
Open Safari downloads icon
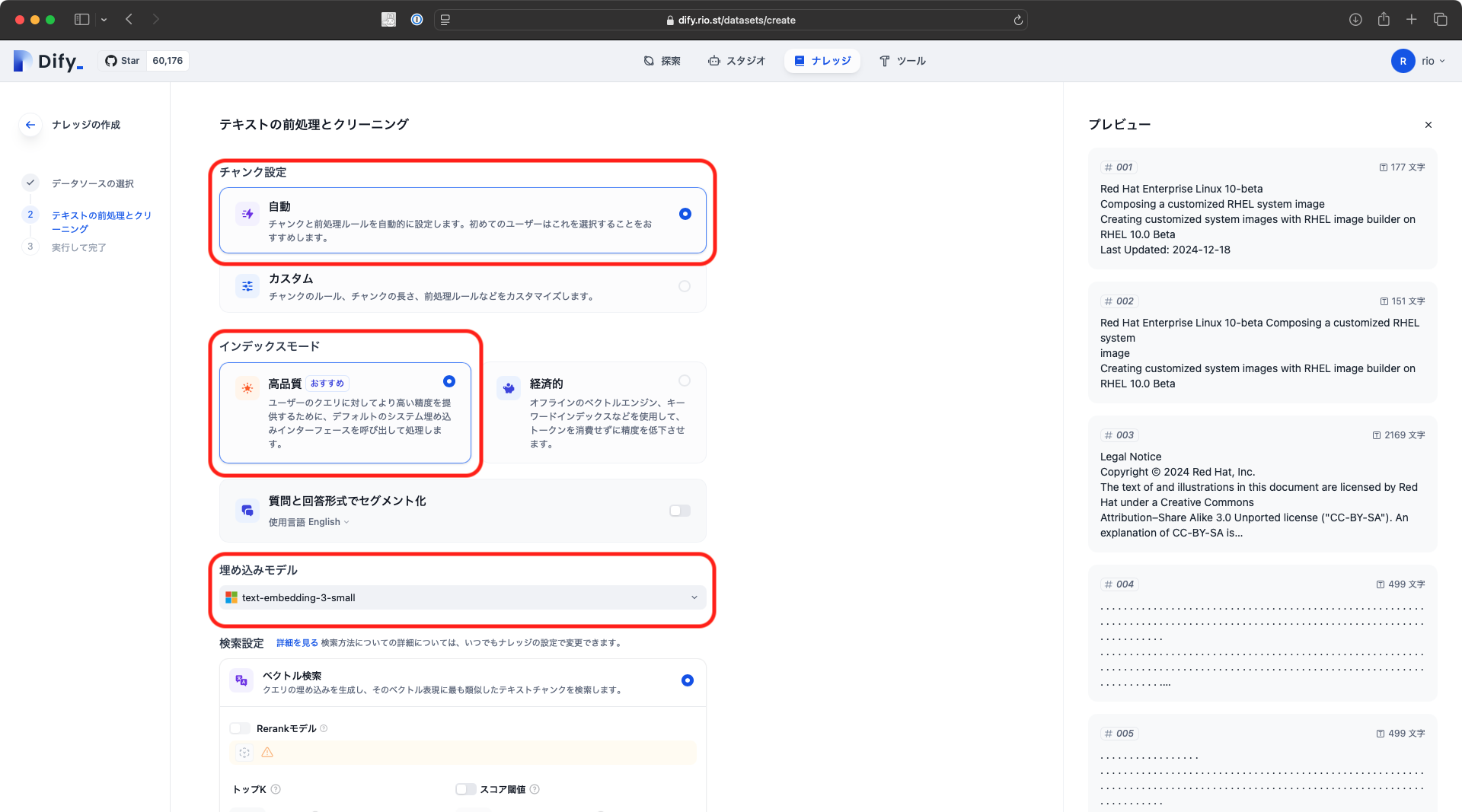click(1355, 20)
